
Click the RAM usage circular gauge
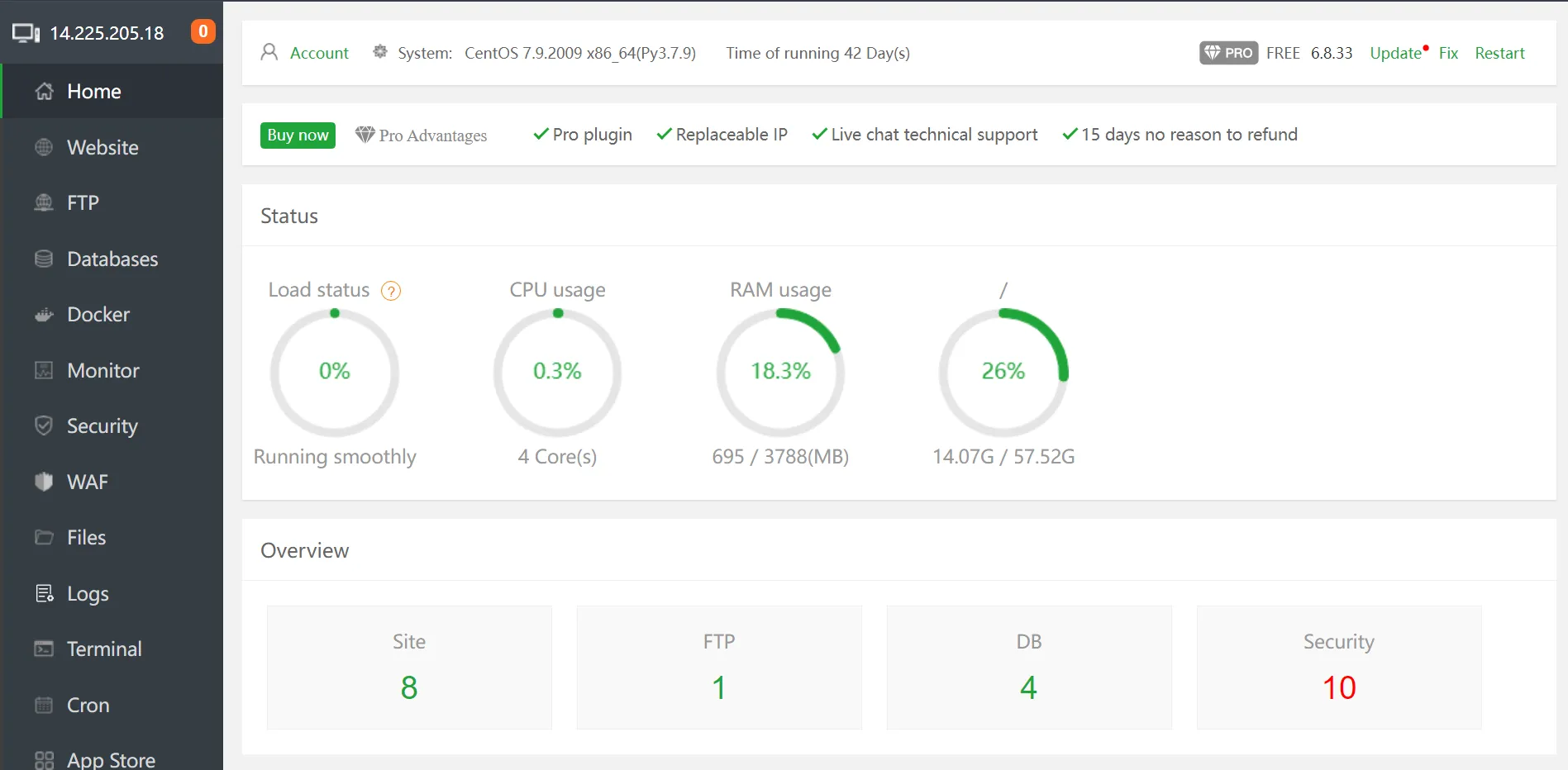pyautogui.click(x=780, y=372)
